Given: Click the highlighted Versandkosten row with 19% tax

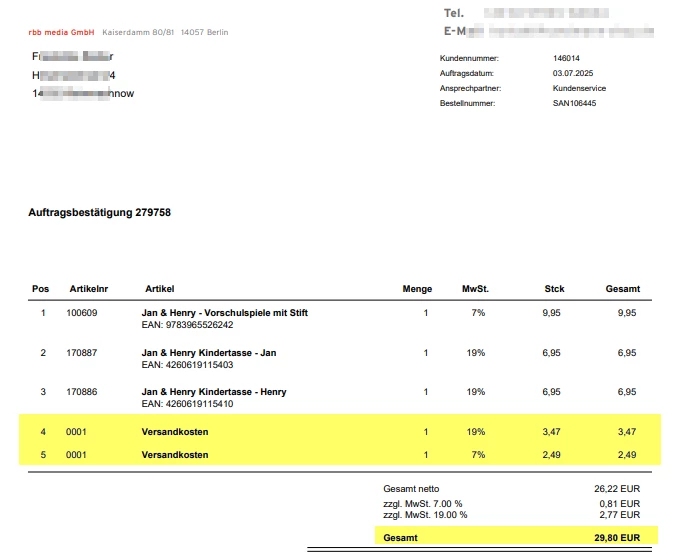Looking at the screenshot, I should click(x=340, y=432).
